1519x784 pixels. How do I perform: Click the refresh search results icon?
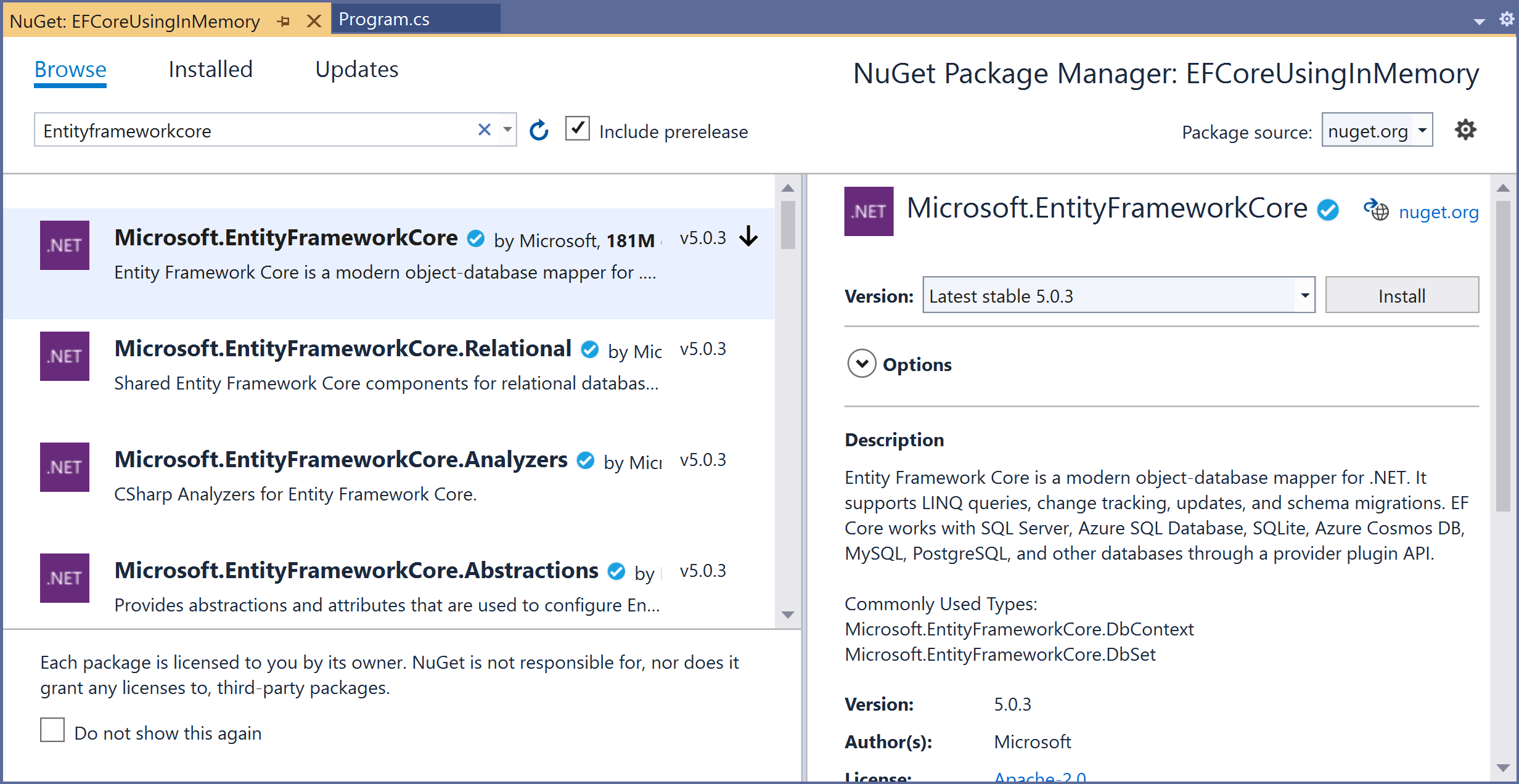tap(539, 131)
